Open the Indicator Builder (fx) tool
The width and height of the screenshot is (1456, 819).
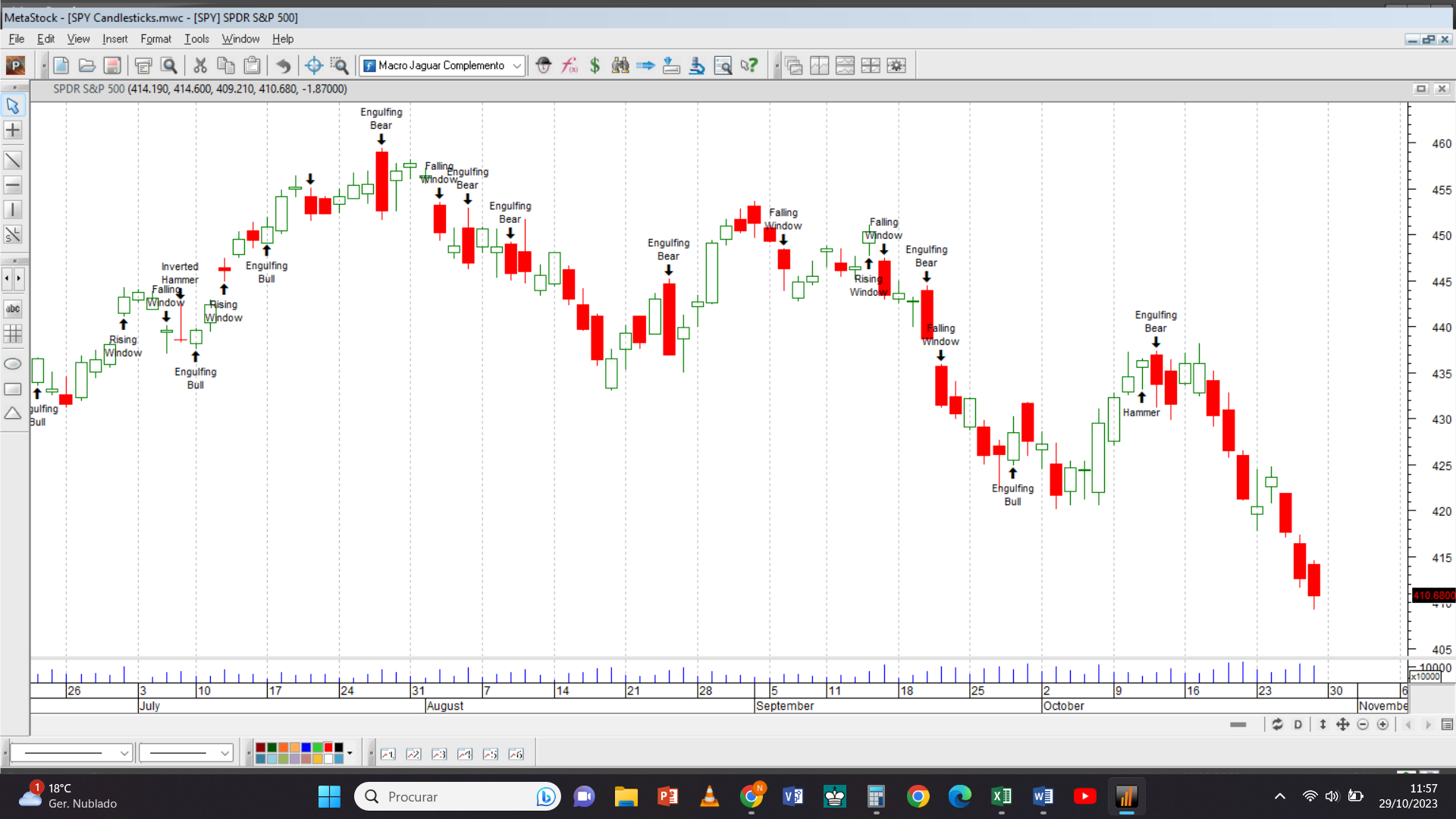point(570,66)
